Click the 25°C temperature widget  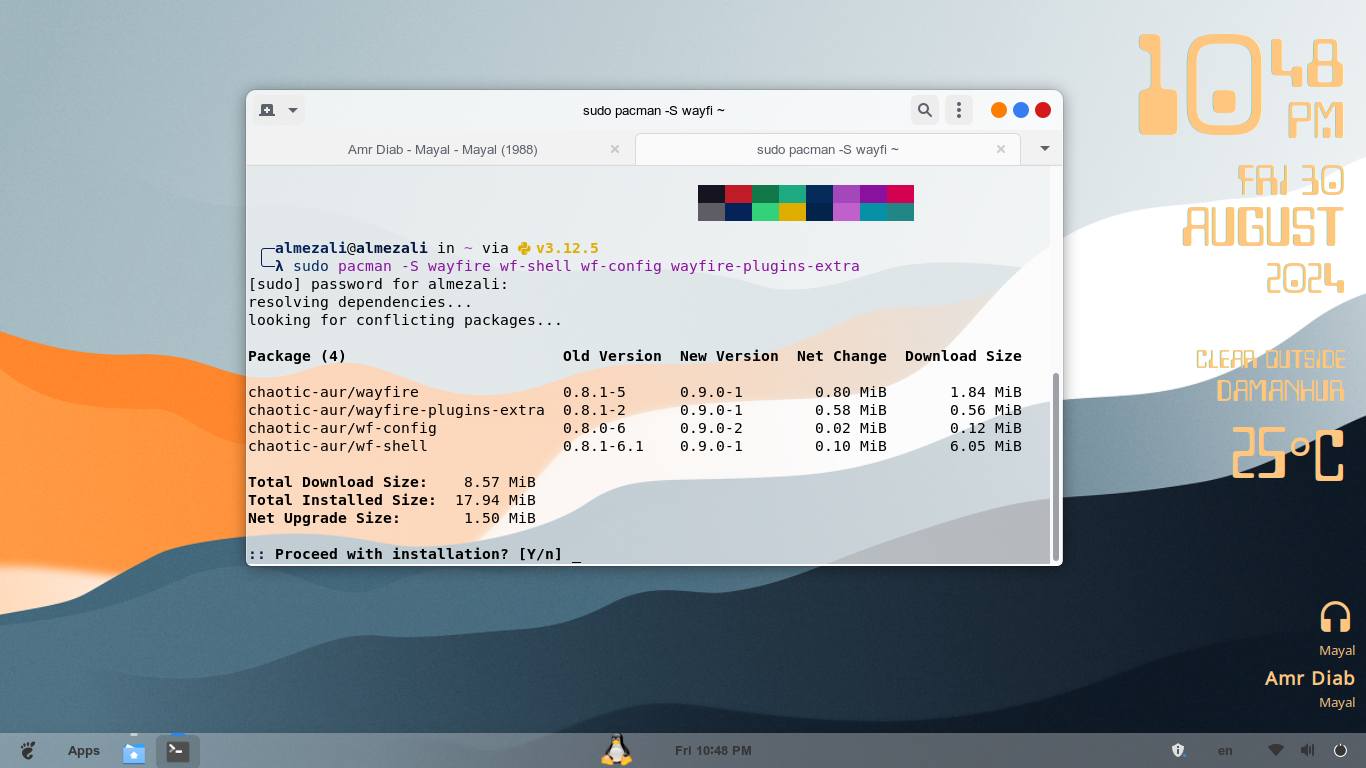[x=1287, y=454]
